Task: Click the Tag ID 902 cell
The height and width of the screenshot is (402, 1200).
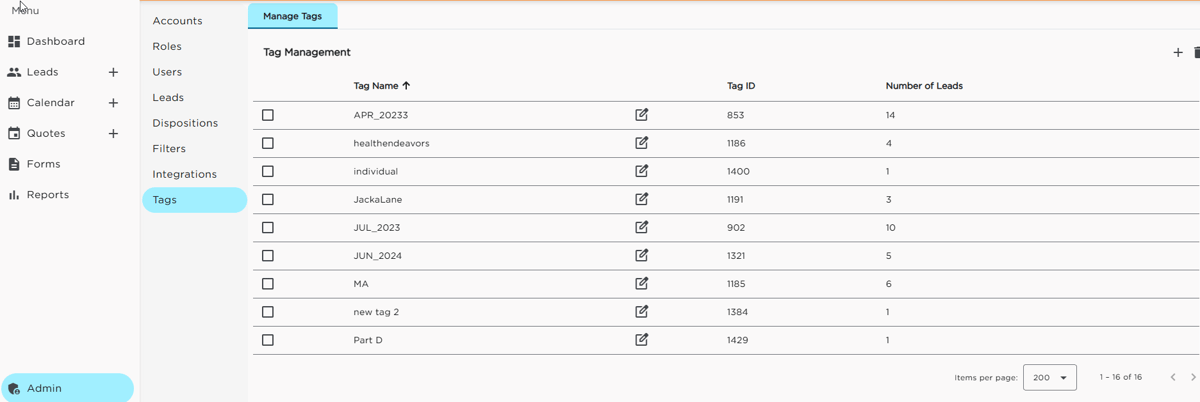Action: click(736, 227)
